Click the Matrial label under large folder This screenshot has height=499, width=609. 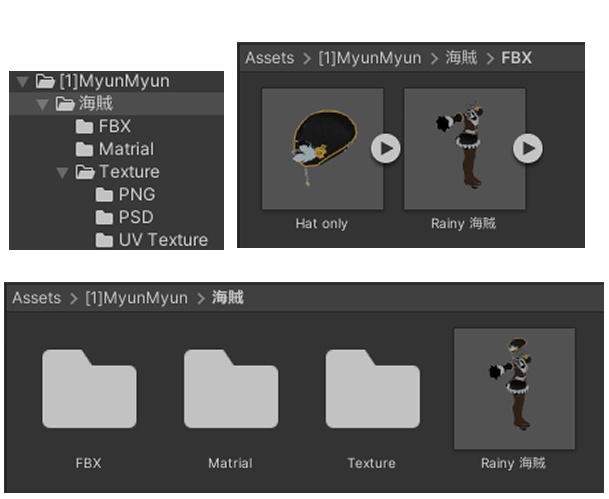coord(230,464)
